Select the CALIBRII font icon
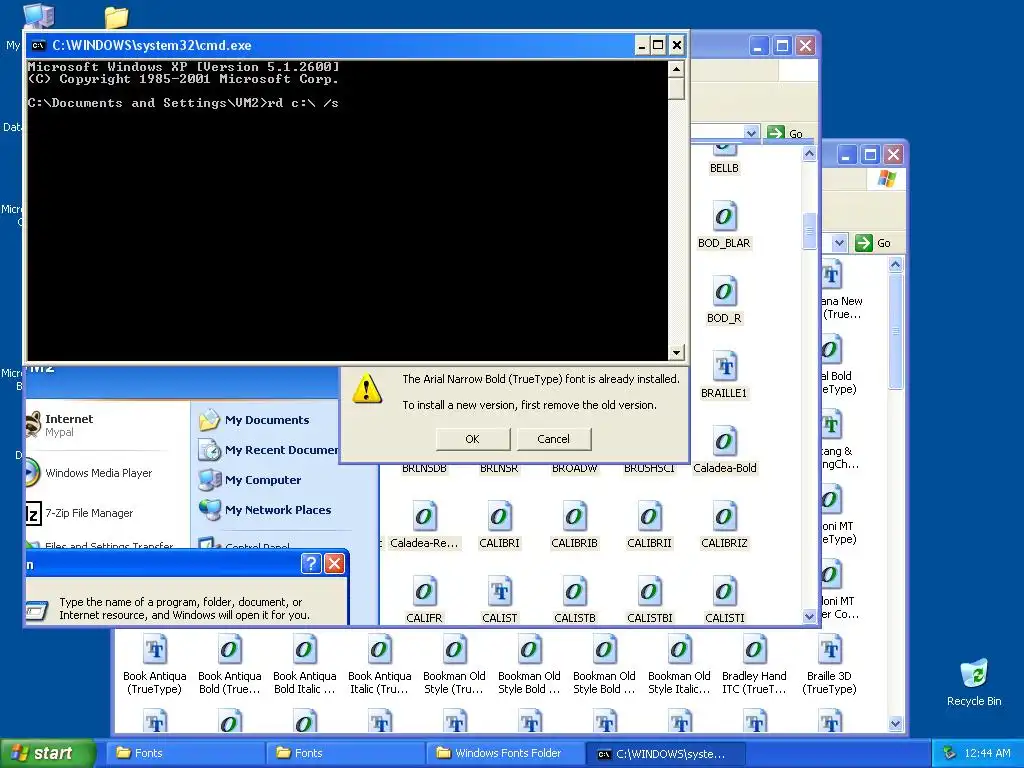The height and width of the screenshot is (768, 1024). pyautogui.click(x=649, y=517)
